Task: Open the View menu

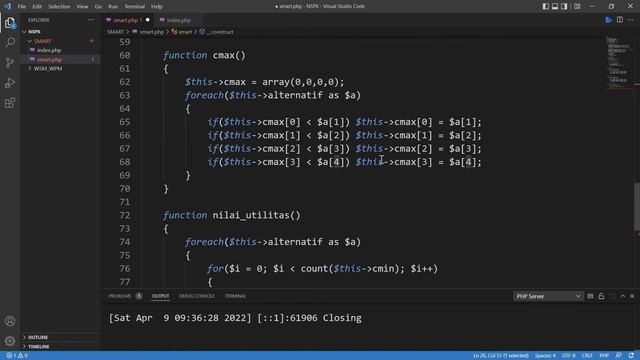Action: point(82,7)
